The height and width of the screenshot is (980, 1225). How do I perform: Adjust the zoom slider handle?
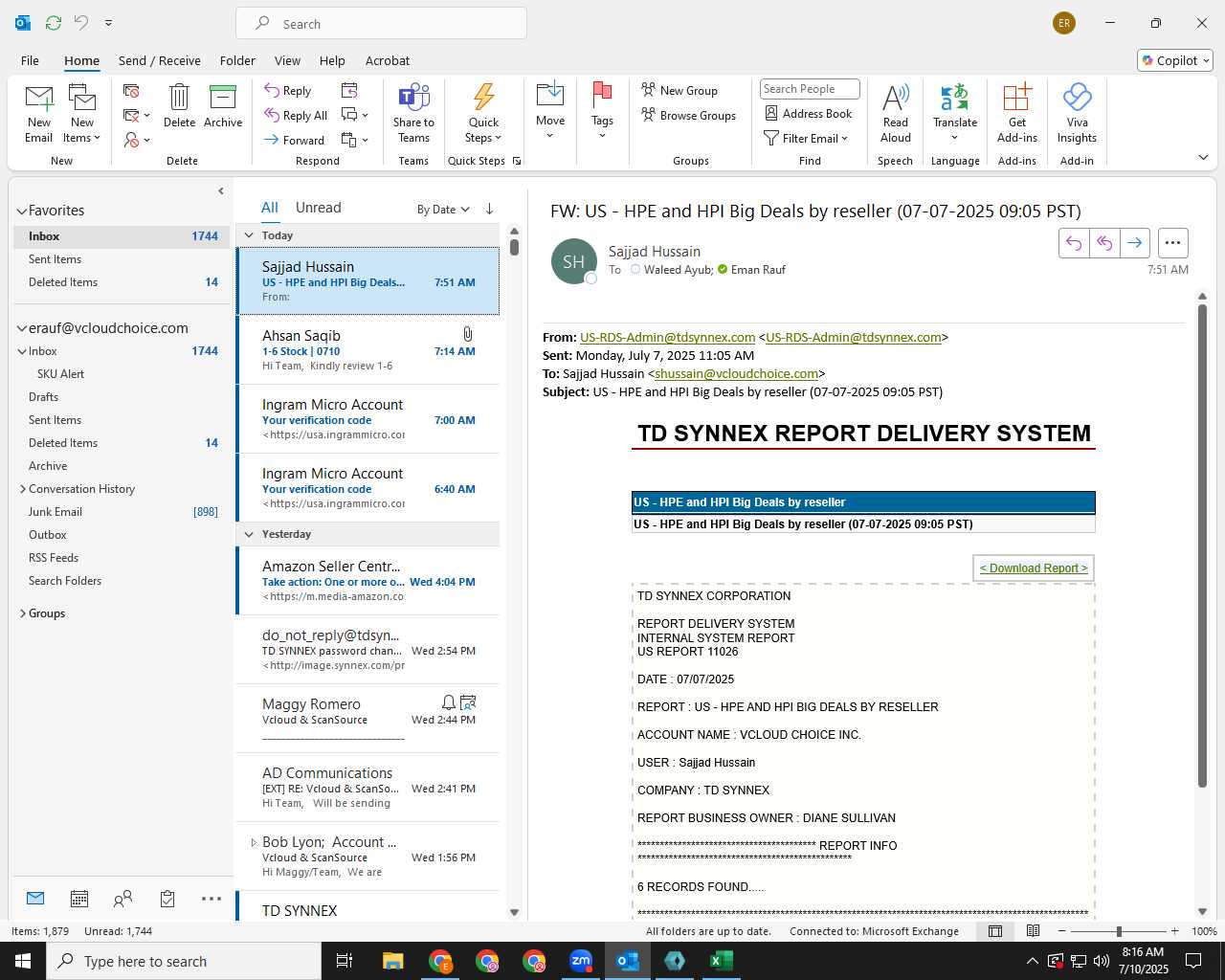tap(1119, 931)
